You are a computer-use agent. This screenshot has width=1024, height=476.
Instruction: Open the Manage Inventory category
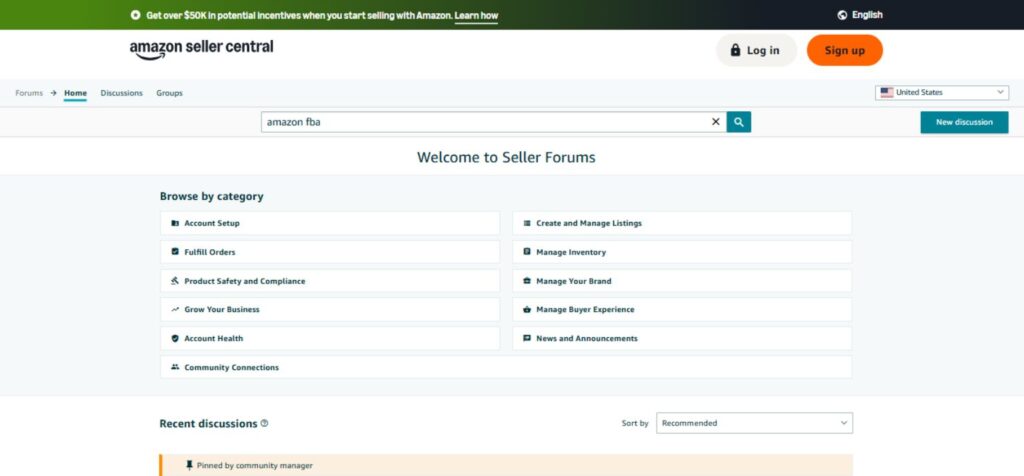(682, 252)
